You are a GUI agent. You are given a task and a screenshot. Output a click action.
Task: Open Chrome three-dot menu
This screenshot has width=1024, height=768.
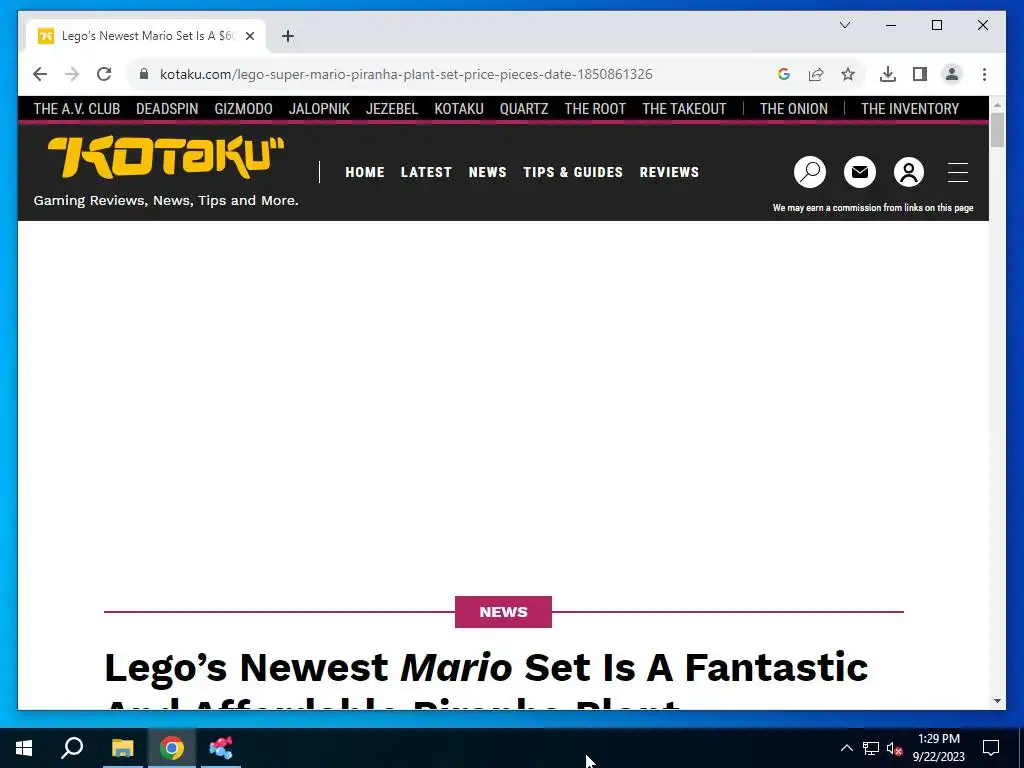pyautogui.click(x=984, y=74)
